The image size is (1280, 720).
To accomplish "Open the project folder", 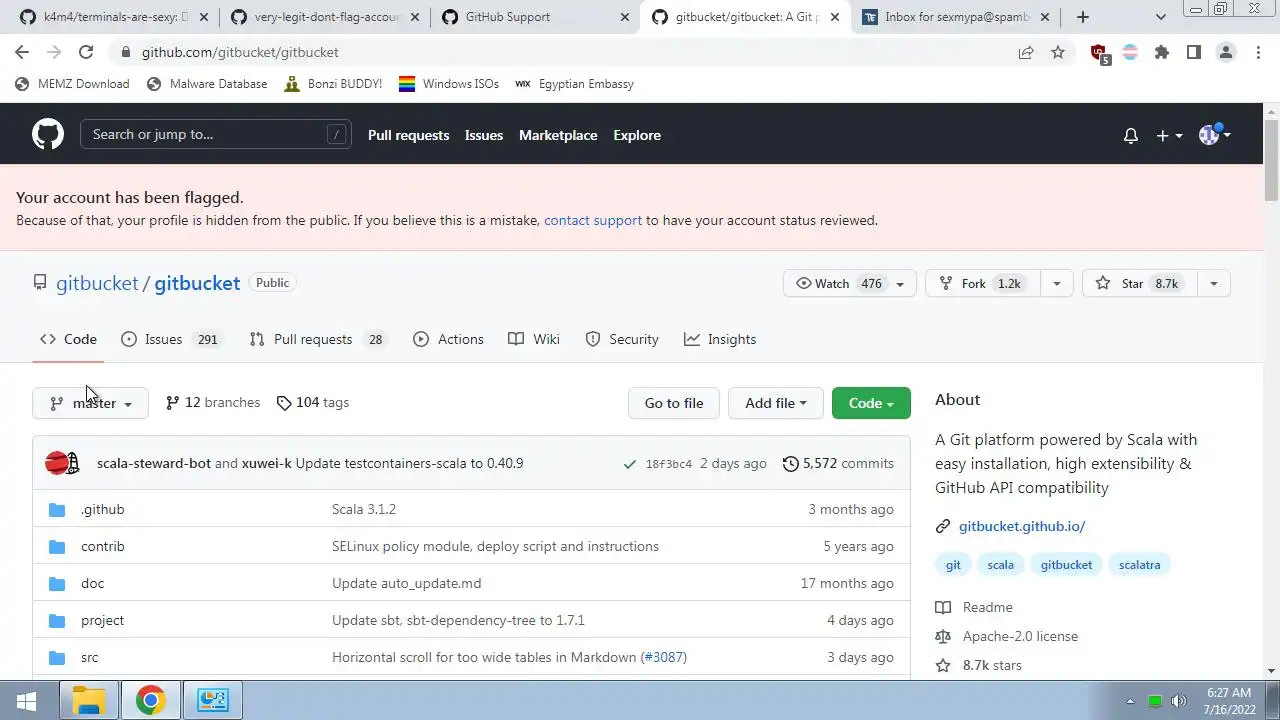I will [103, 620].
